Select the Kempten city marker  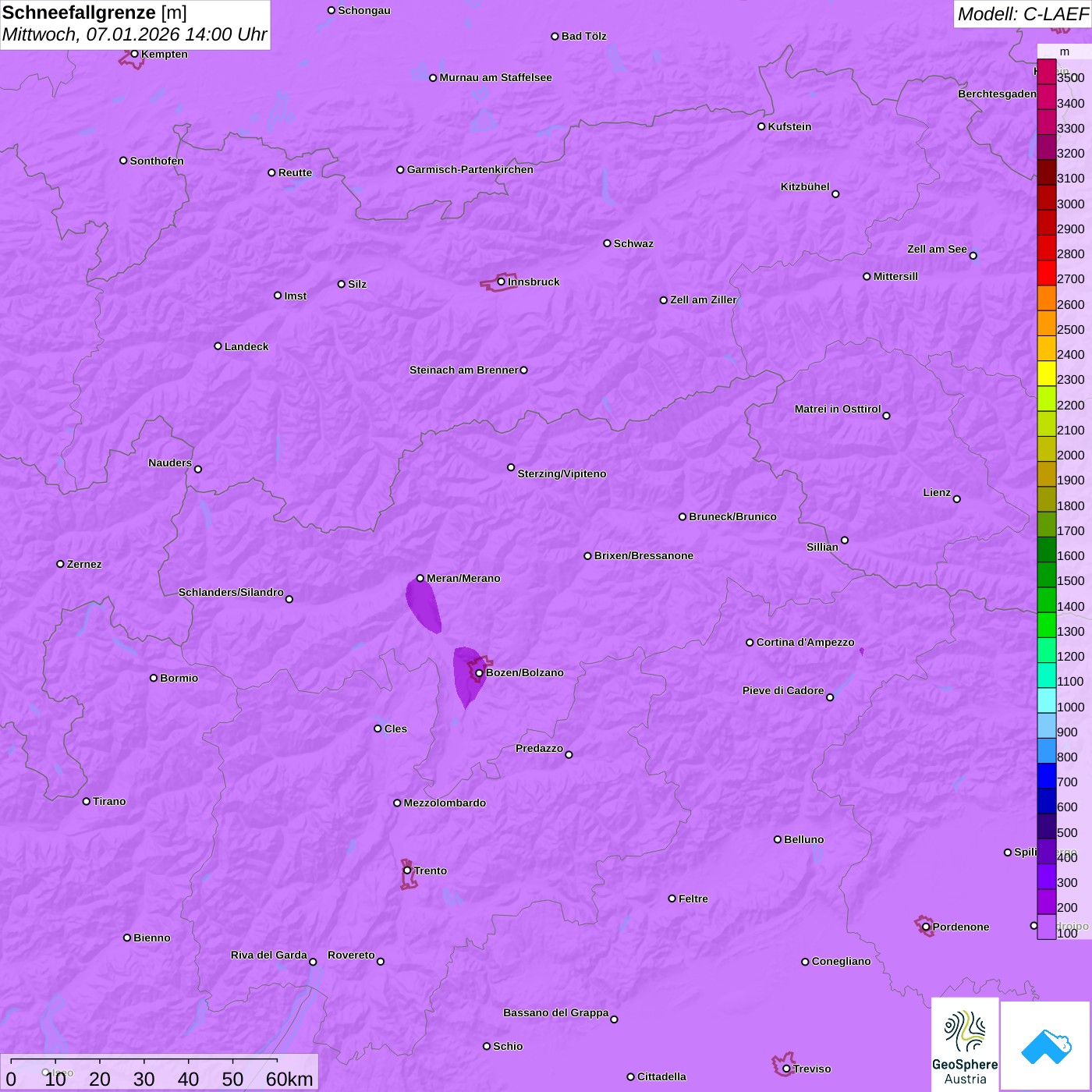134,54
